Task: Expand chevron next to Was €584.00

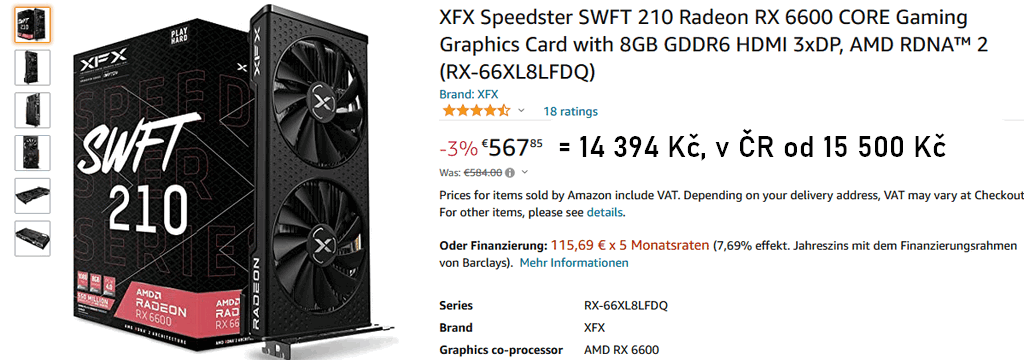Action: point(525,172)
